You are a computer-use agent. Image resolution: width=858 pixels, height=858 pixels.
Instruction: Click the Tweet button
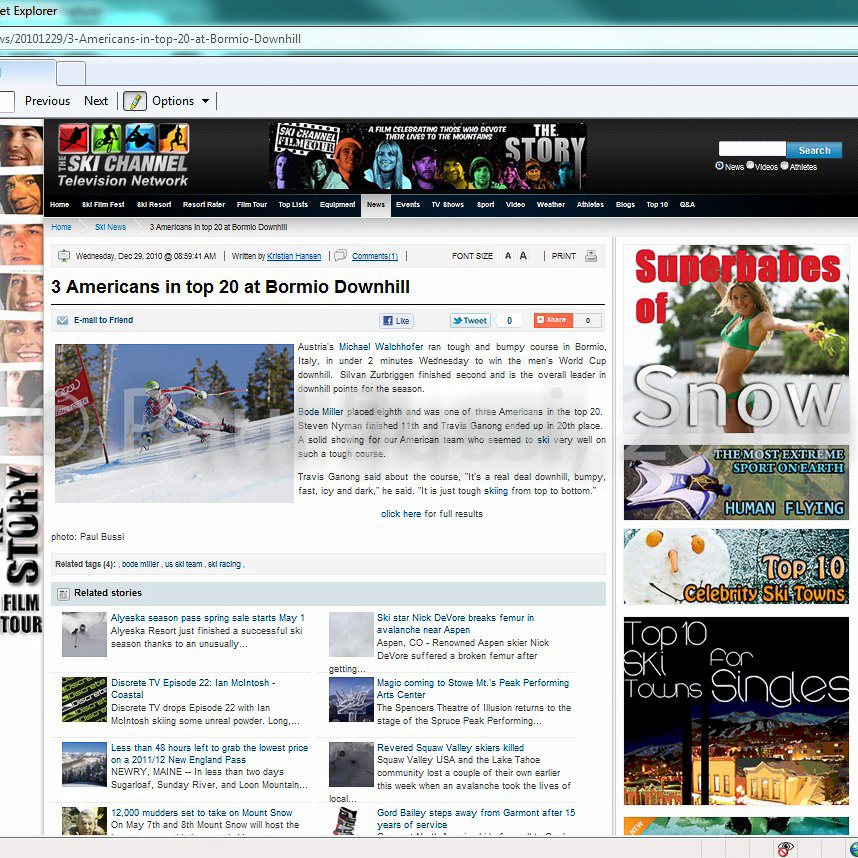(470, 321)
